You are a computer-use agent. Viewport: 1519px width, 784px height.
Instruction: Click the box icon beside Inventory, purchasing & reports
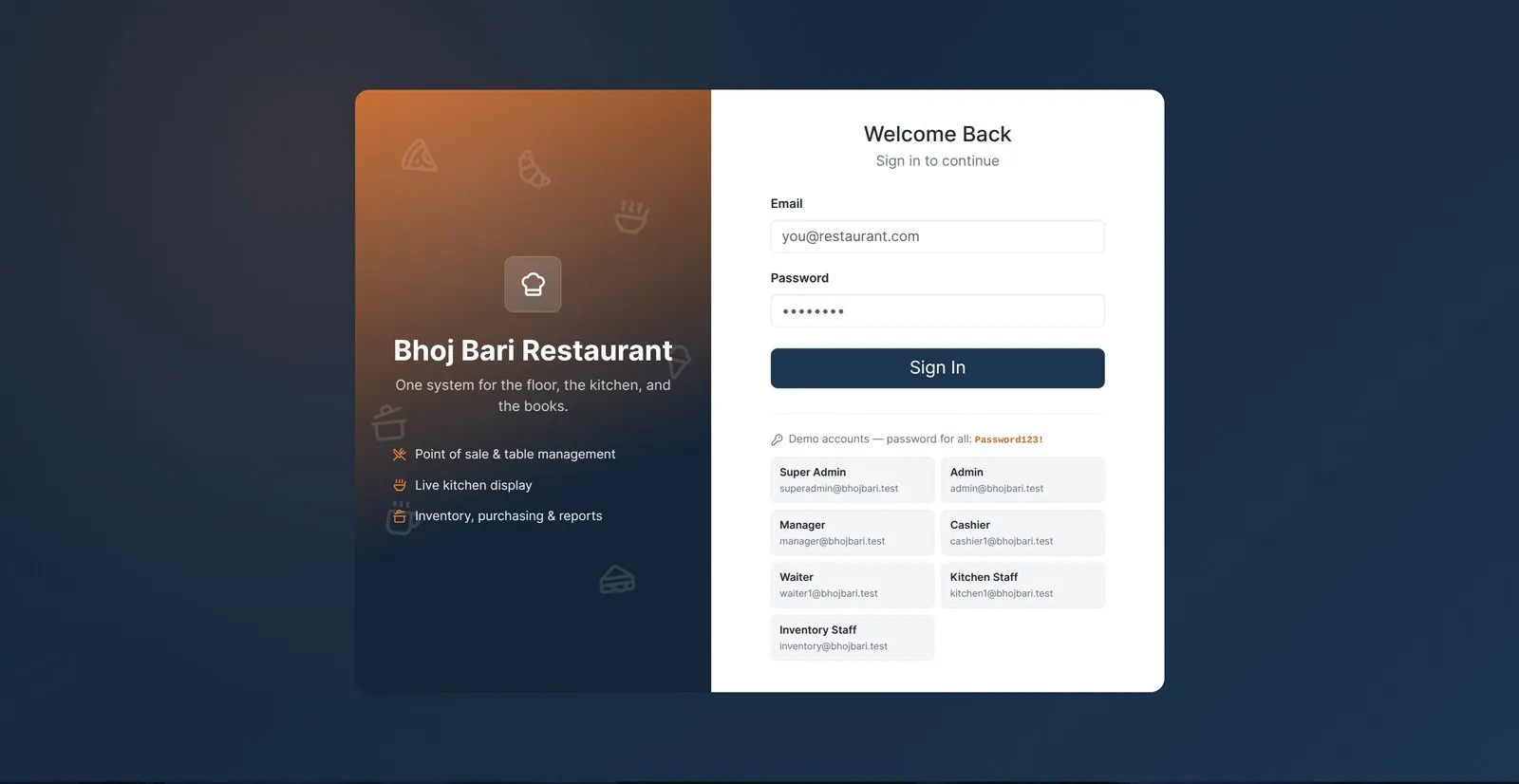(400, 516)
